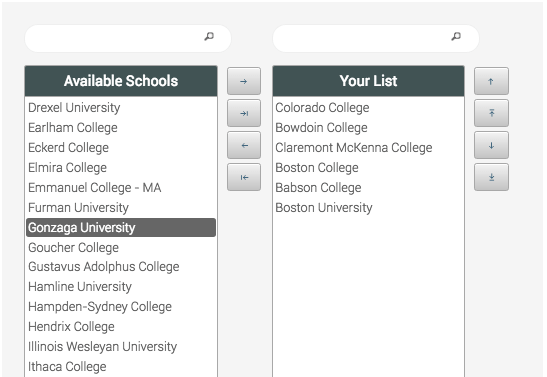Pick Hendrix College

pos(121,326)
